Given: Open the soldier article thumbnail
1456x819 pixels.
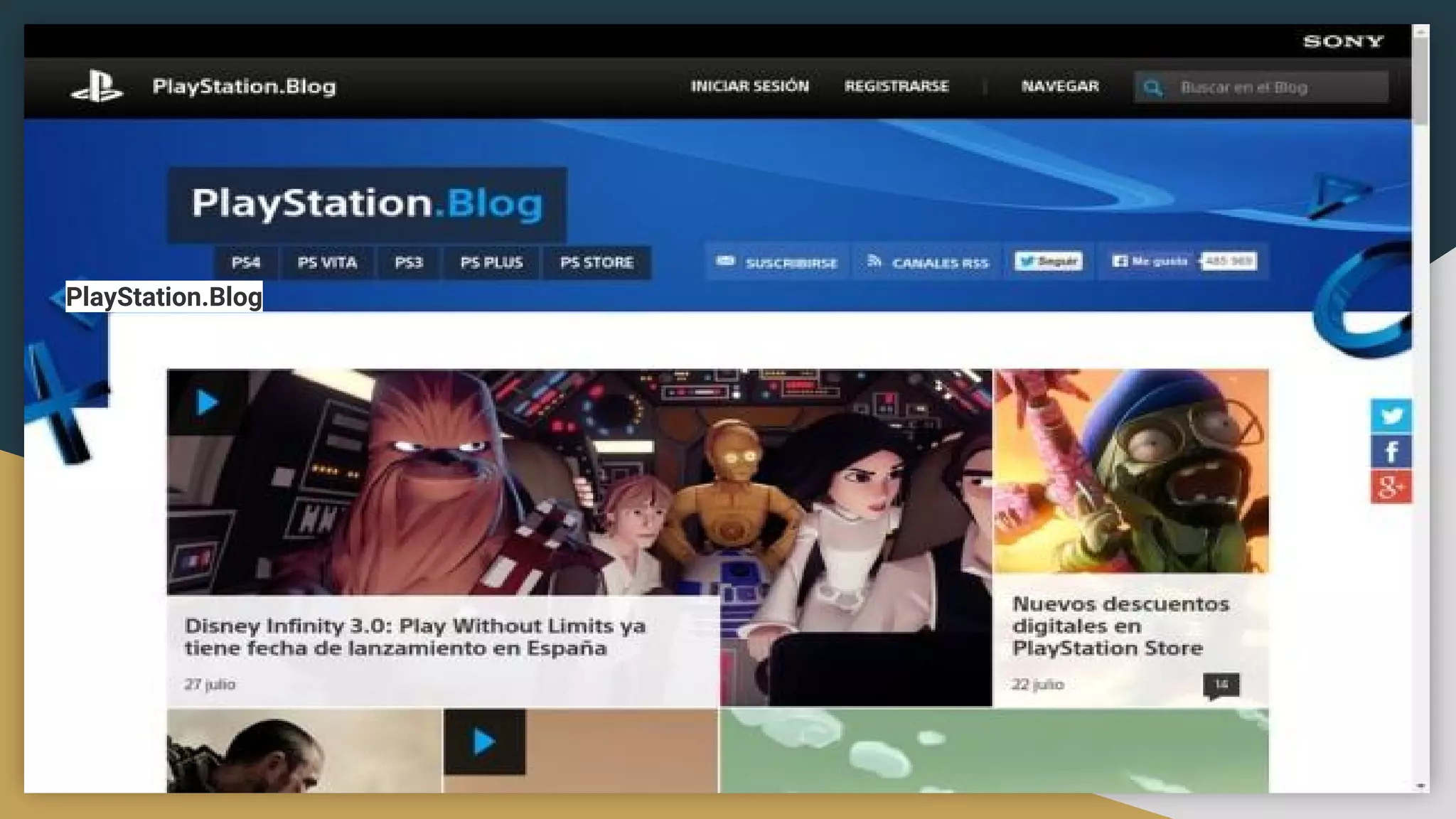Looking at the screenshot, I should 304,751.
